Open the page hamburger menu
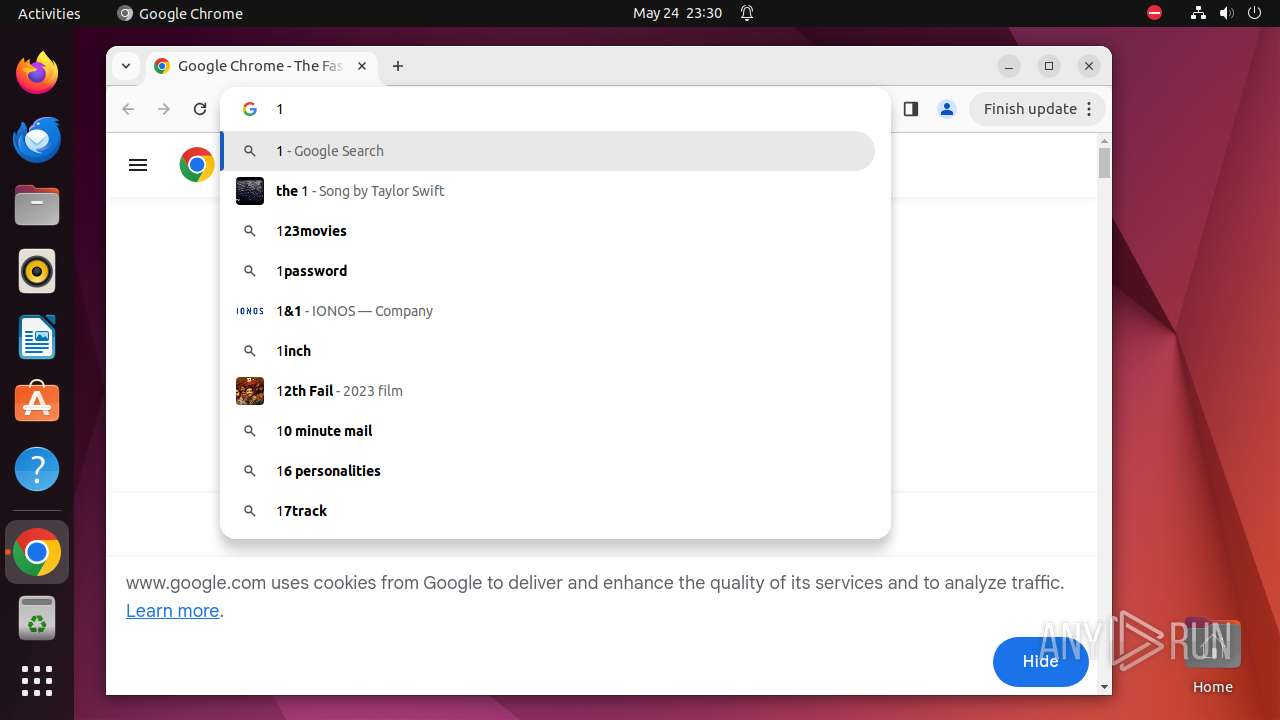This screenshot has height=720, width=1280. point(138,165)
